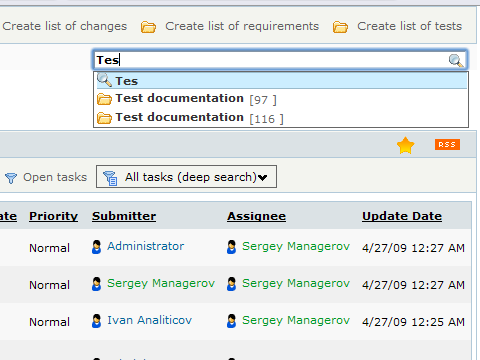Click folder icon beside Create list of tests

click(x=340, y=27)
